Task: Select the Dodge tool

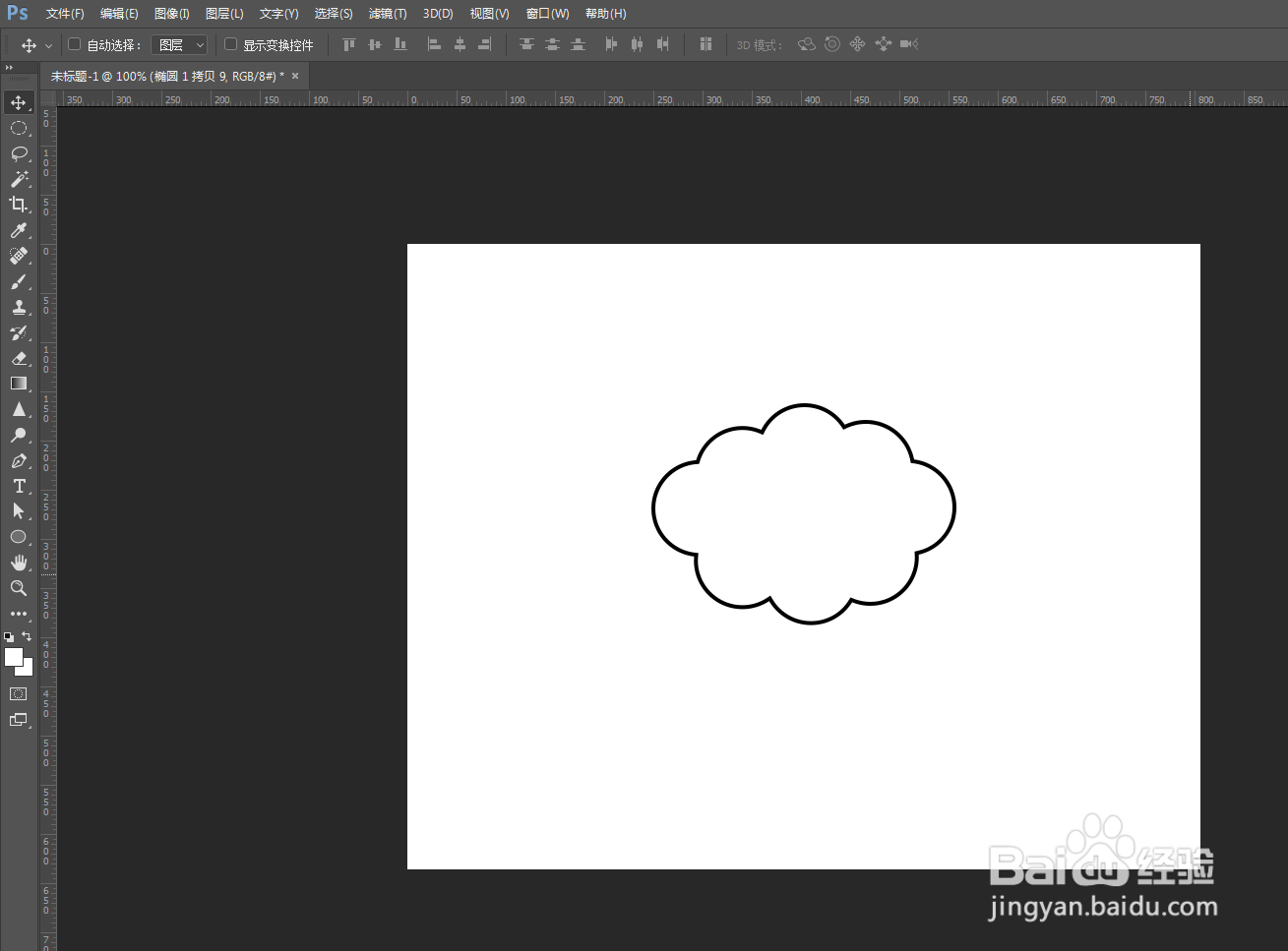Action: coord(19,435)
